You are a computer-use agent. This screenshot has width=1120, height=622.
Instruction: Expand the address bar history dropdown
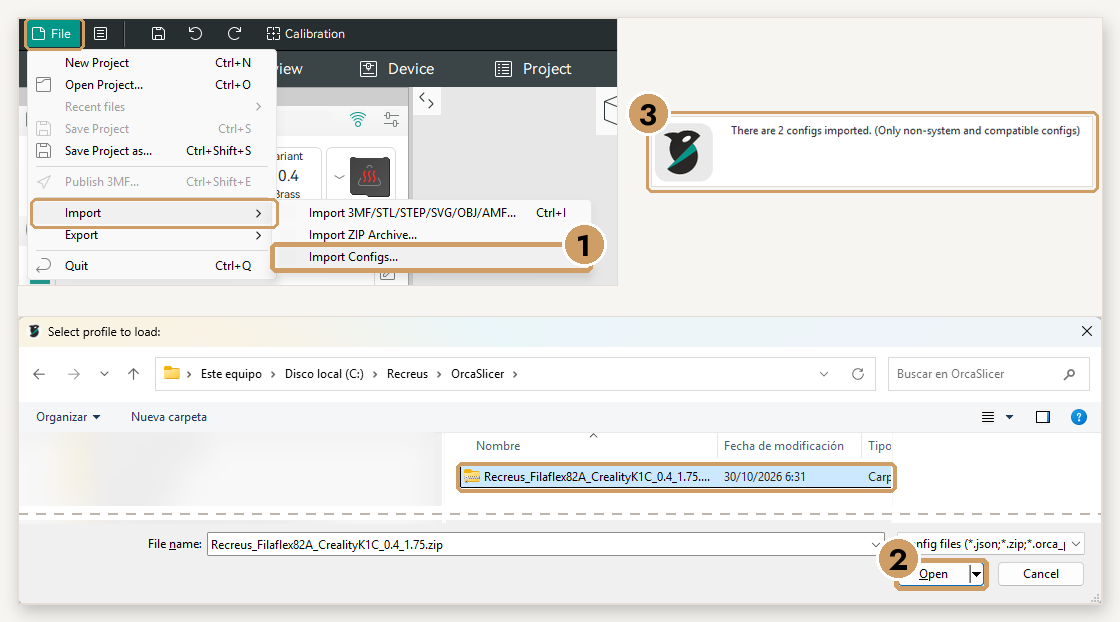click(x=824, y=374)
